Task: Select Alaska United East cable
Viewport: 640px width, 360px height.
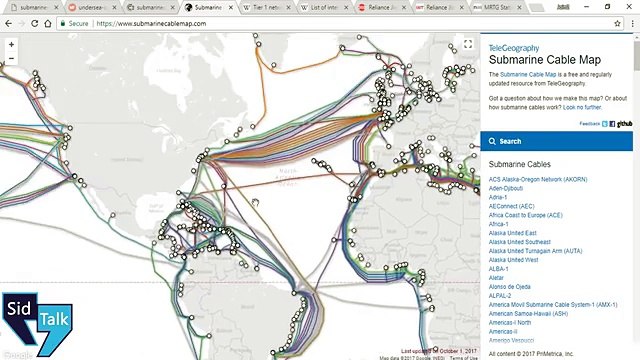Action: [513, 233]
